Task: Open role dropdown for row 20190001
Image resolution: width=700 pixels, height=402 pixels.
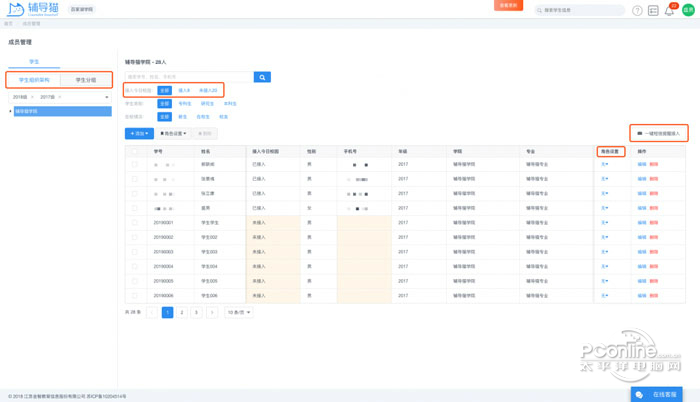Action: pyautogui.click(x=604, y=222)
